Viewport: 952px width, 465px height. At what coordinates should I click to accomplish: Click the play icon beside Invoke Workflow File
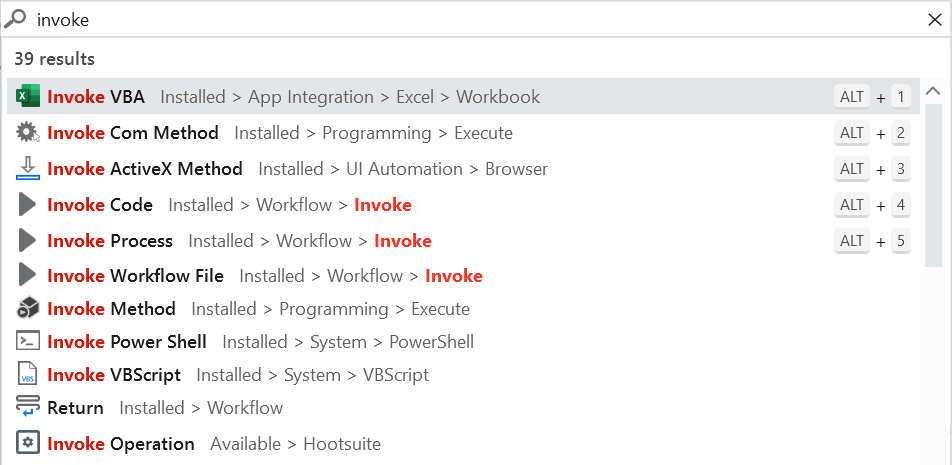point(28,275)
